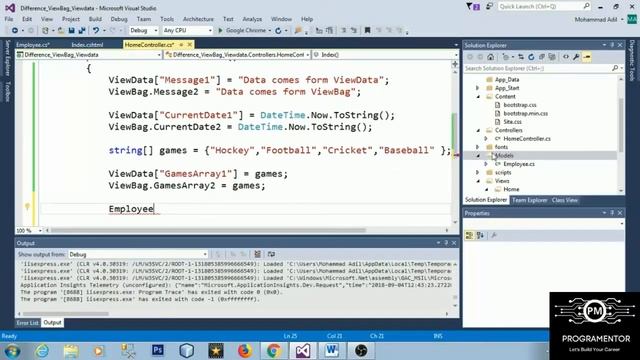Click Show All Files in Solution Explorer
The height and width of the screenshot is (360, 640).
coord(552,57)
